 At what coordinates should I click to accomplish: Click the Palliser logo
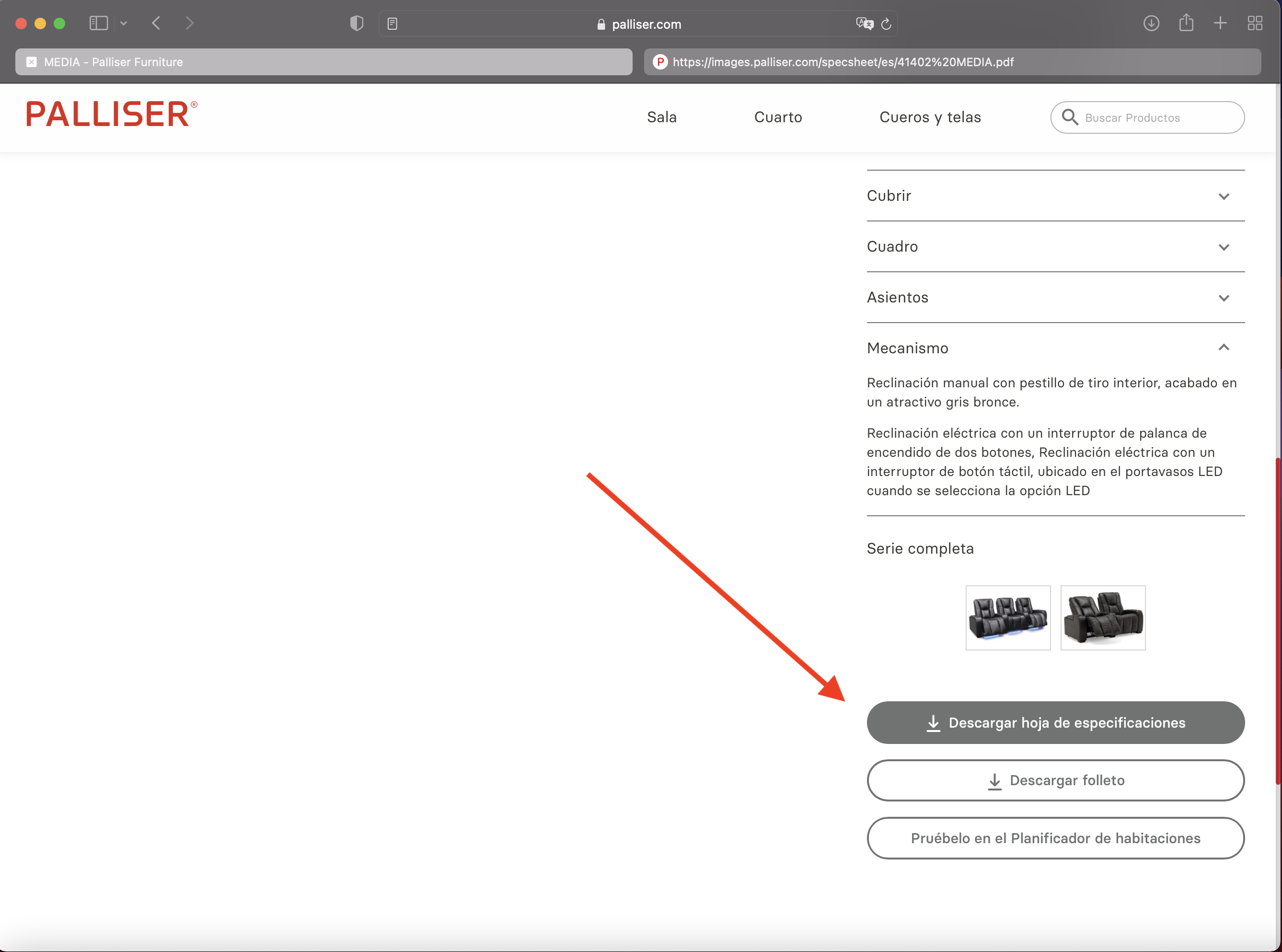(x=112, y=114)
